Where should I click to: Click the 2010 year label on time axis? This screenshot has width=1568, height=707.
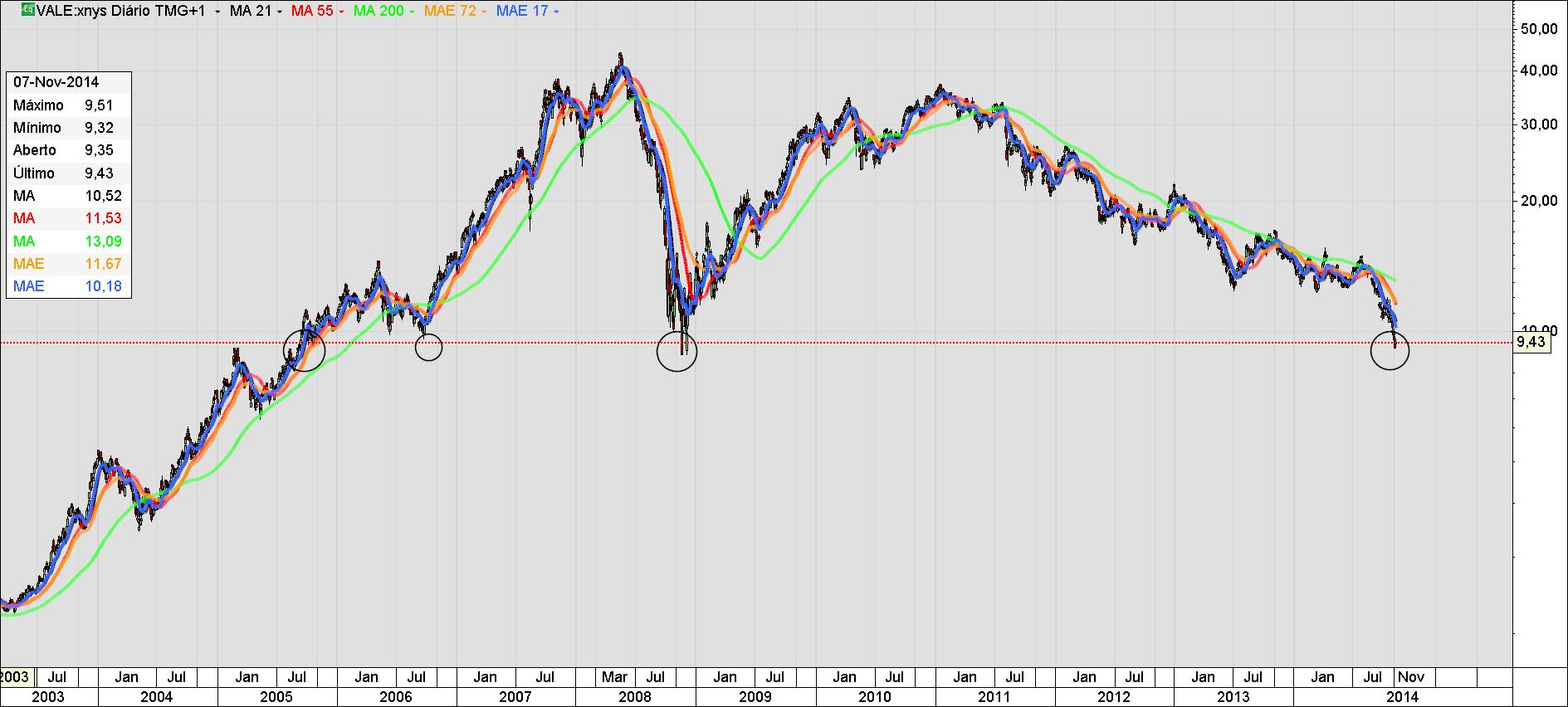point(875,697)
